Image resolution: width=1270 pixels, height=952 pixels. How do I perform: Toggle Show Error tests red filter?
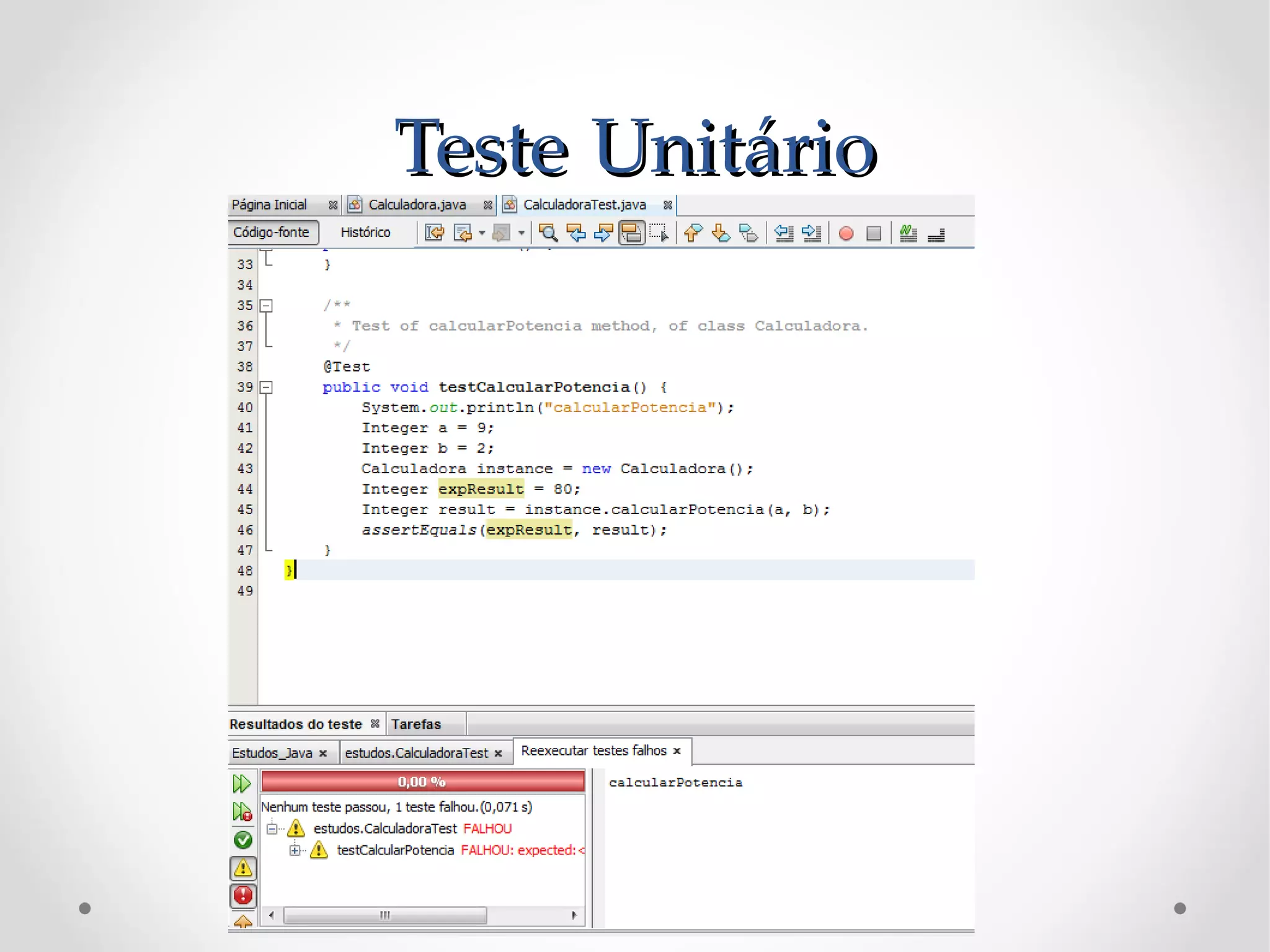pos(243,896)
